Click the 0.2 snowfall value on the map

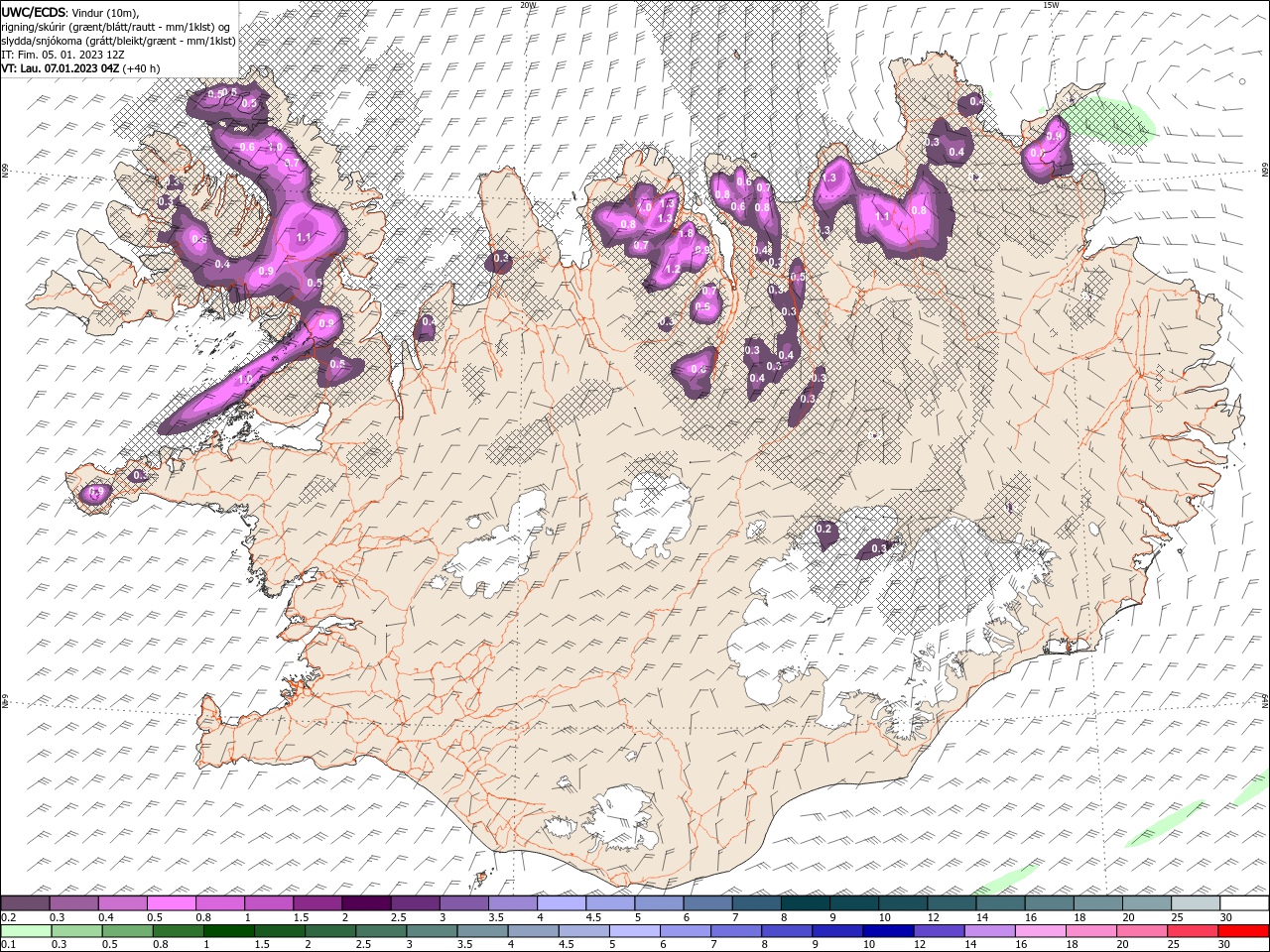tap(824, 530)
